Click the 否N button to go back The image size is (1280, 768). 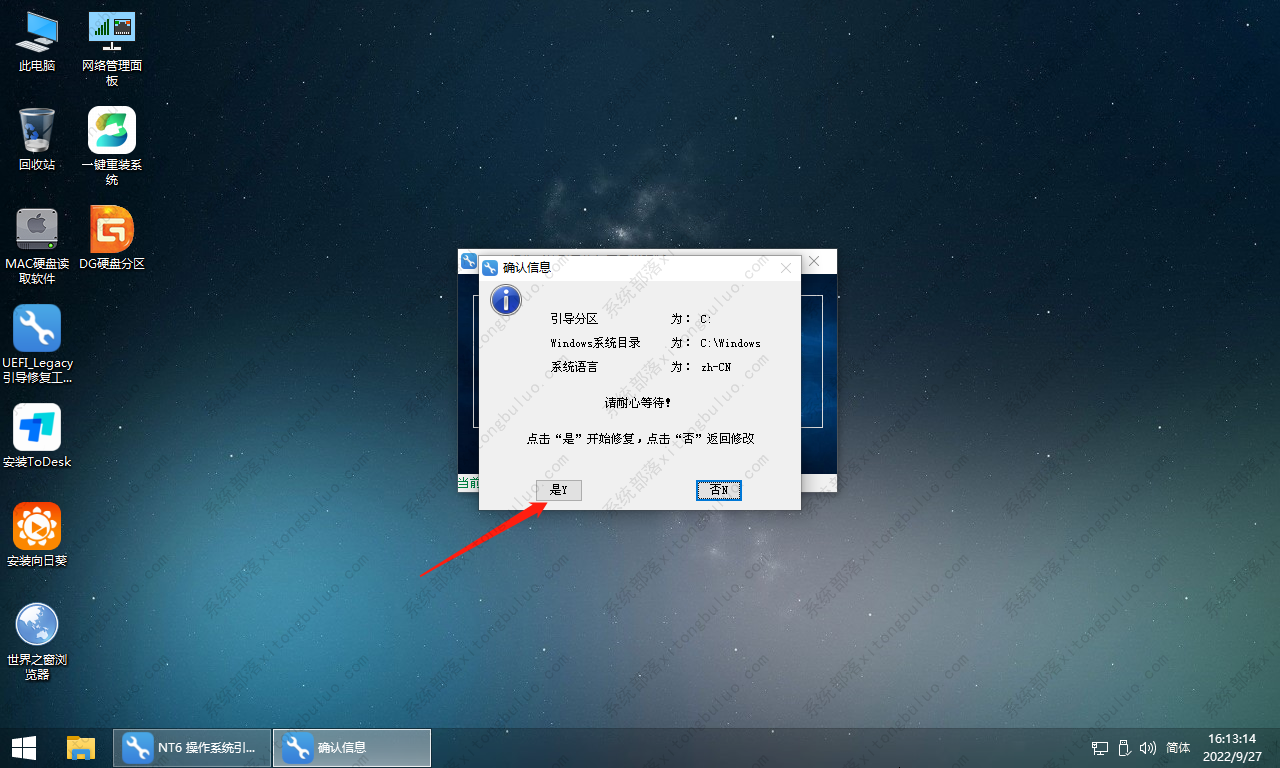[x=718, y=490]
